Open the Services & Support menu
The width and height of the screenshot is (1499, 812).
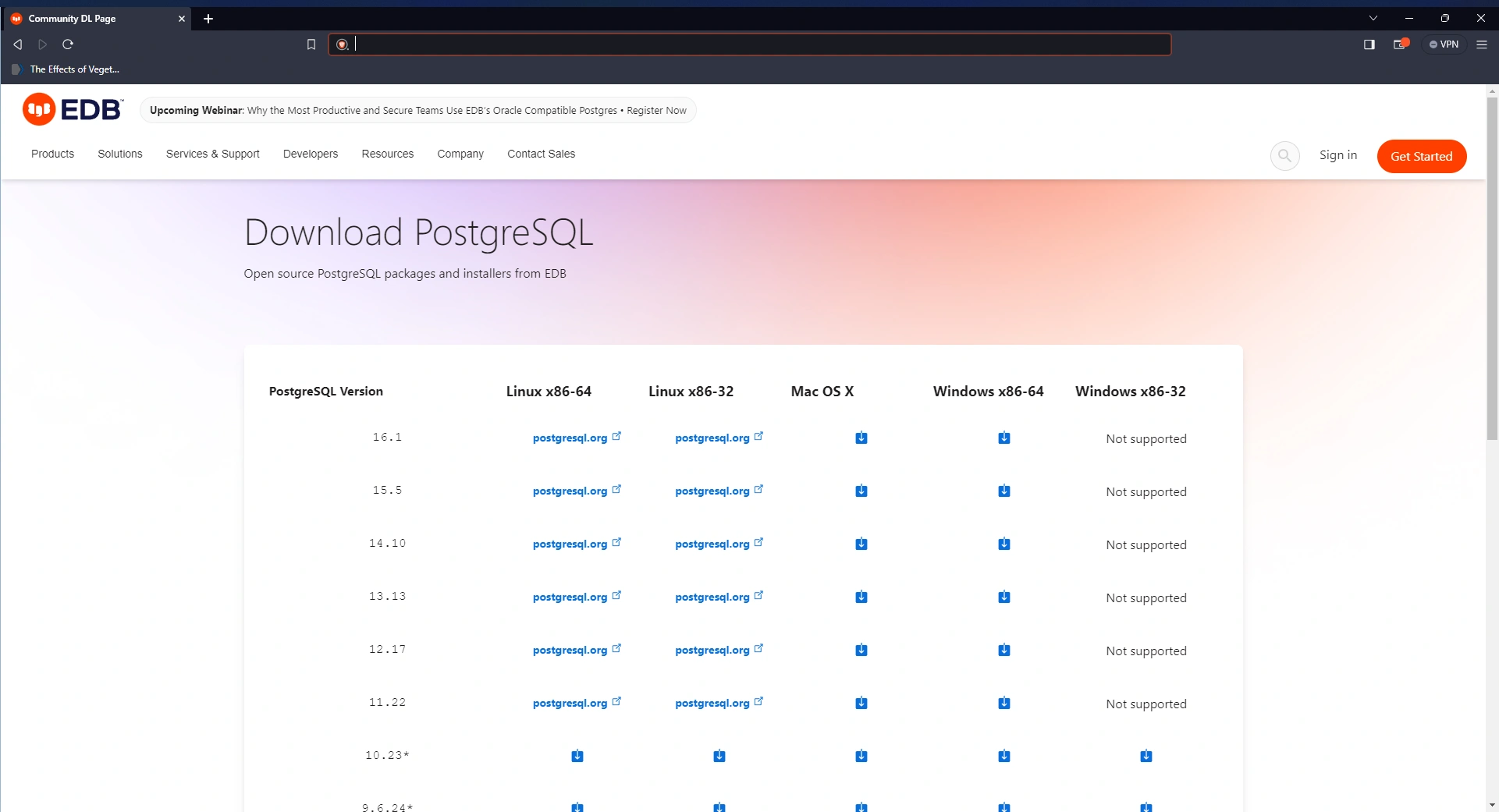212,154
